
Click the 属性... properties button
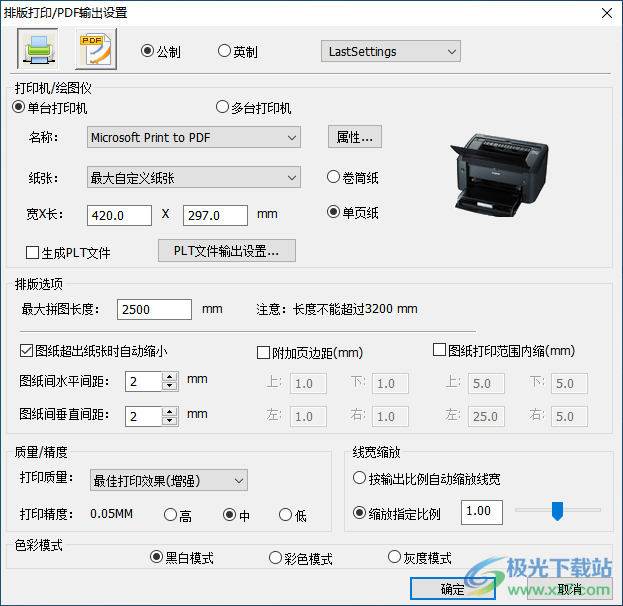pyautogui.click(x=355, y=137)
